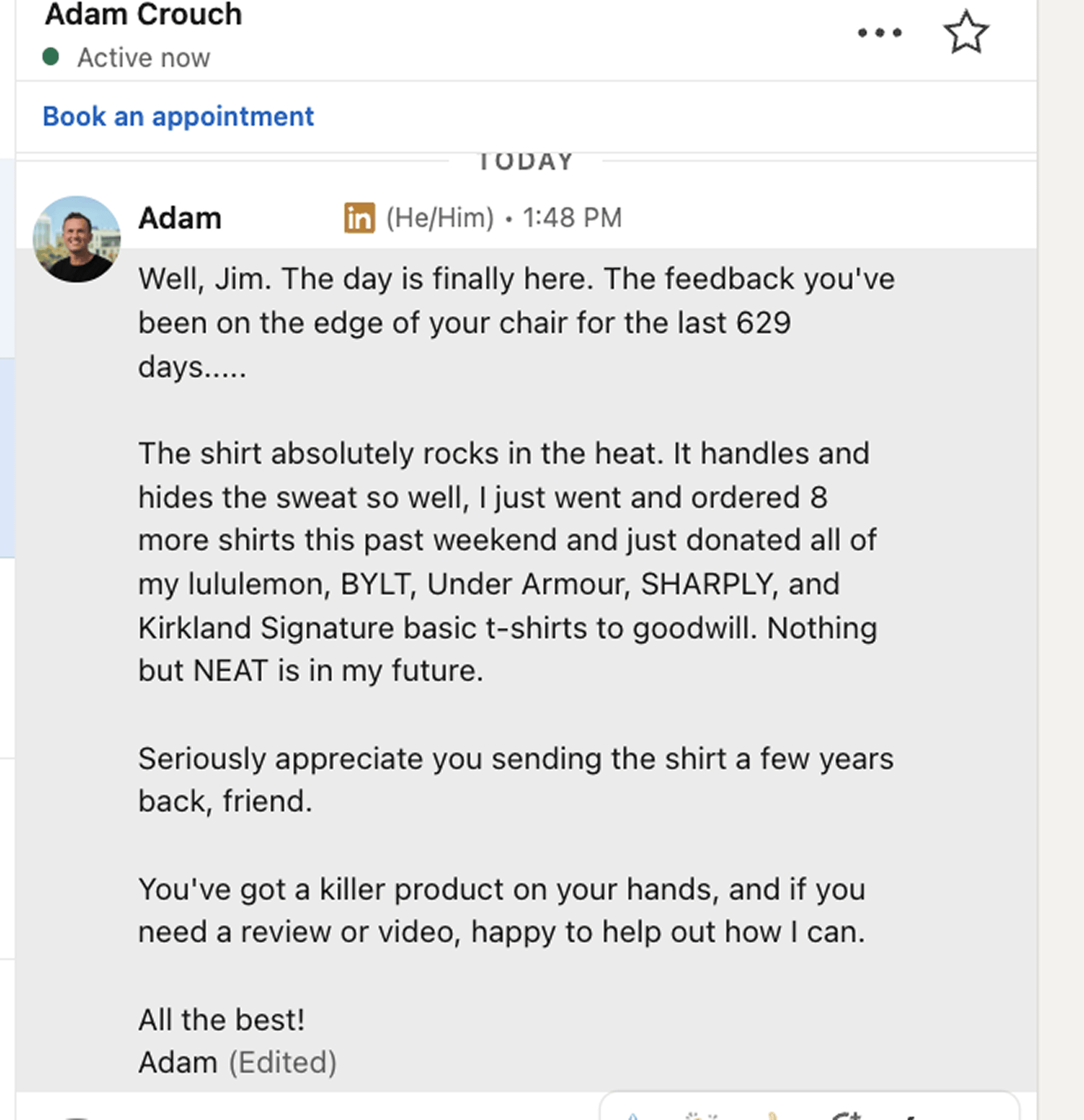Open Adam's profile photo beside the message

pos(77,239)
